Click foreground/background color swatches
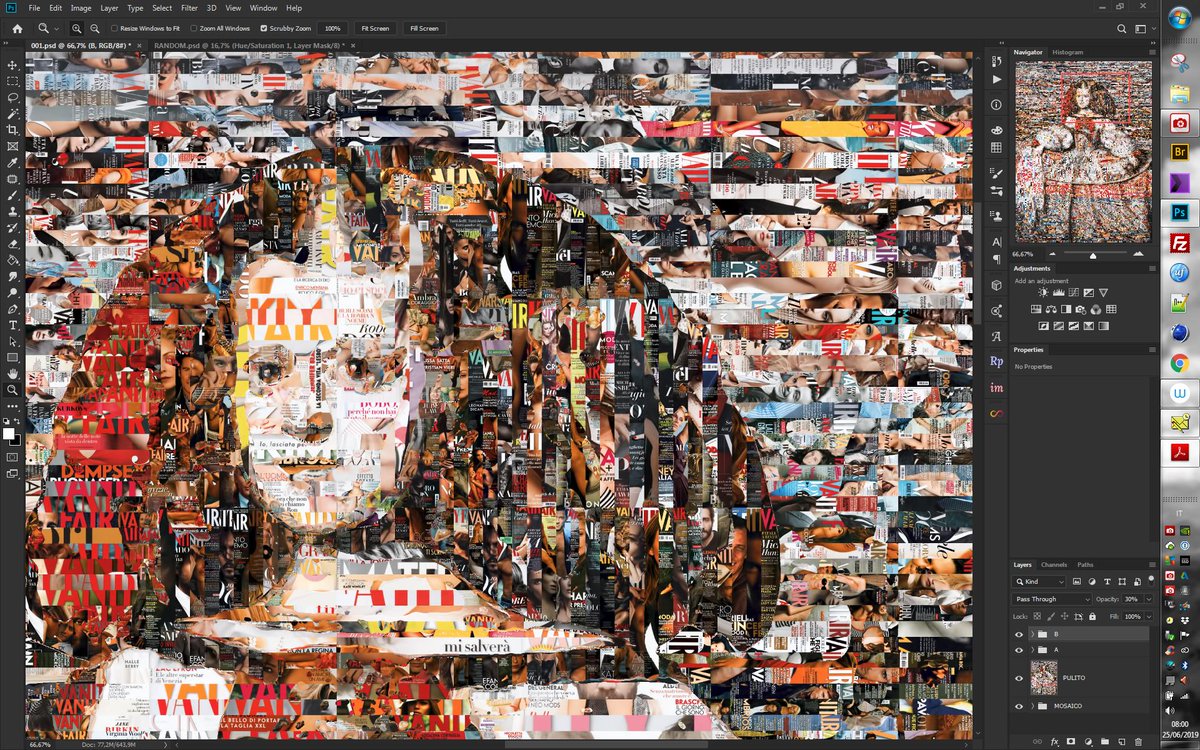Screen dimensions: 1200x750 pyautogui.click(x=12, y=435)
